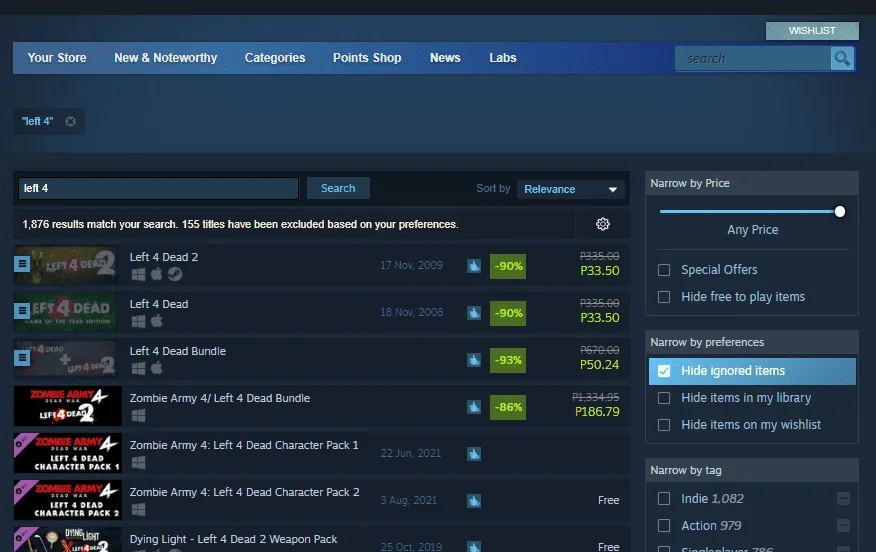The height and width of the screenshot is (552, 876).
Task: Open the Sort by Relevance dropdown
Action: [570, 189]
